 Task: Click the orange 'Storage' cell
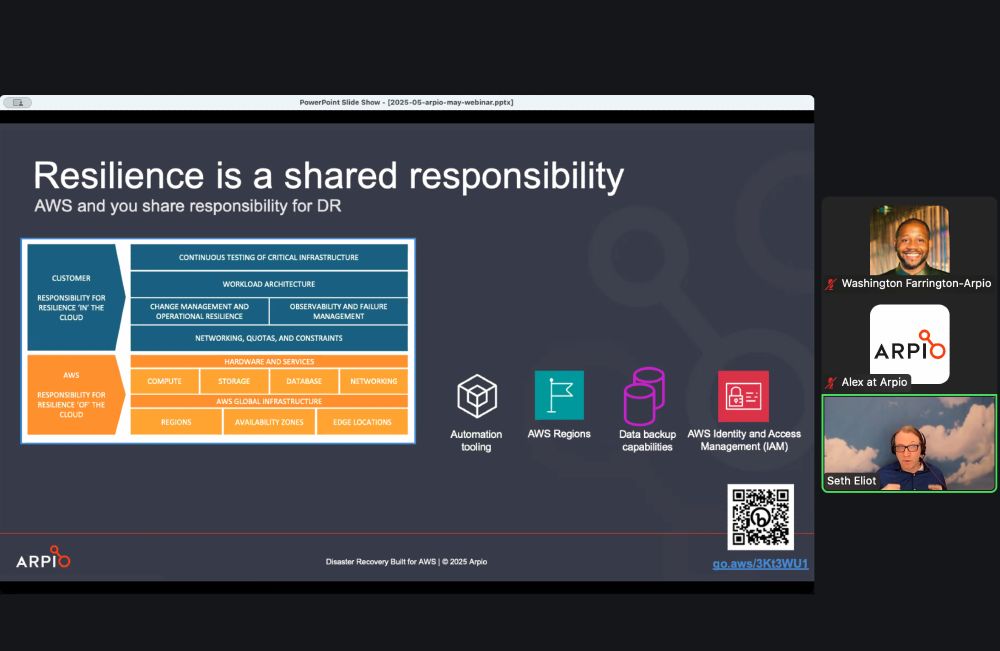(x=234, y=381)
